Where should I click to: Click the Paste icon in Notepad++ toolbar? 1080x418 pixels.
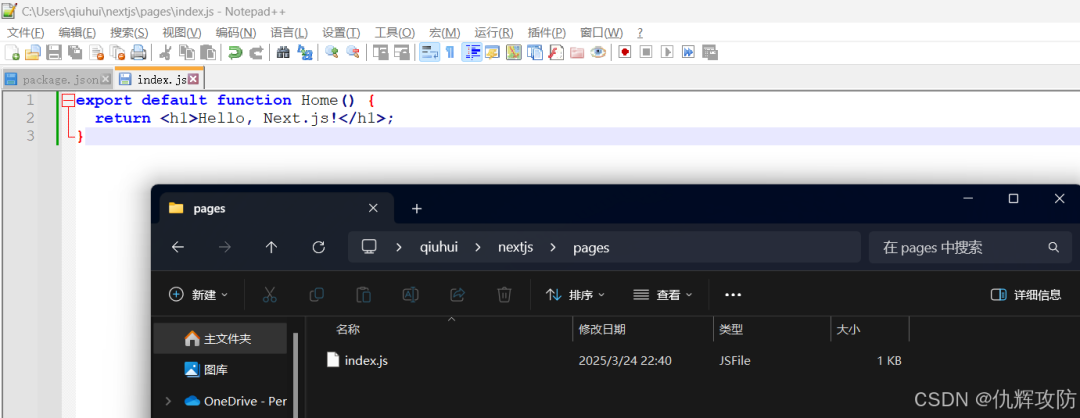click(208, 52)
